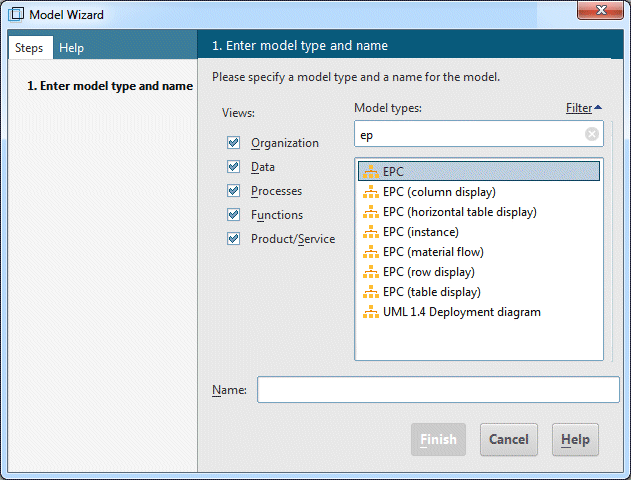This screenshot has height=480, width=631.
Task: Click the EPC (horizontal table display) icon
Action: tap(371, 212)
